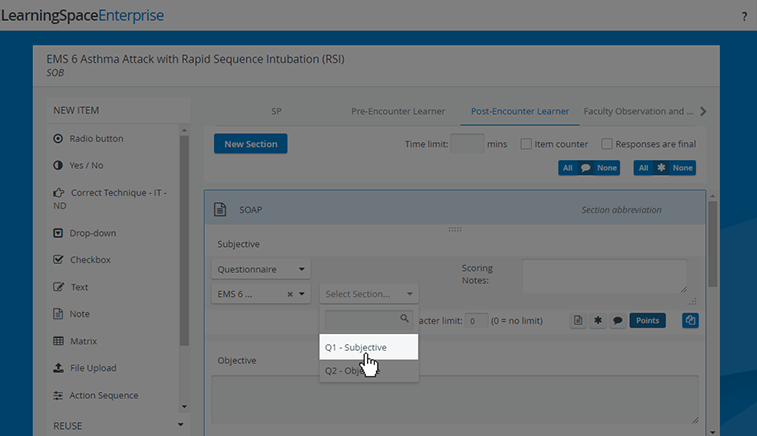The height and width of the screenshot is (436, 757).
Task: Click the New Section button
Action: pos(251,144)
